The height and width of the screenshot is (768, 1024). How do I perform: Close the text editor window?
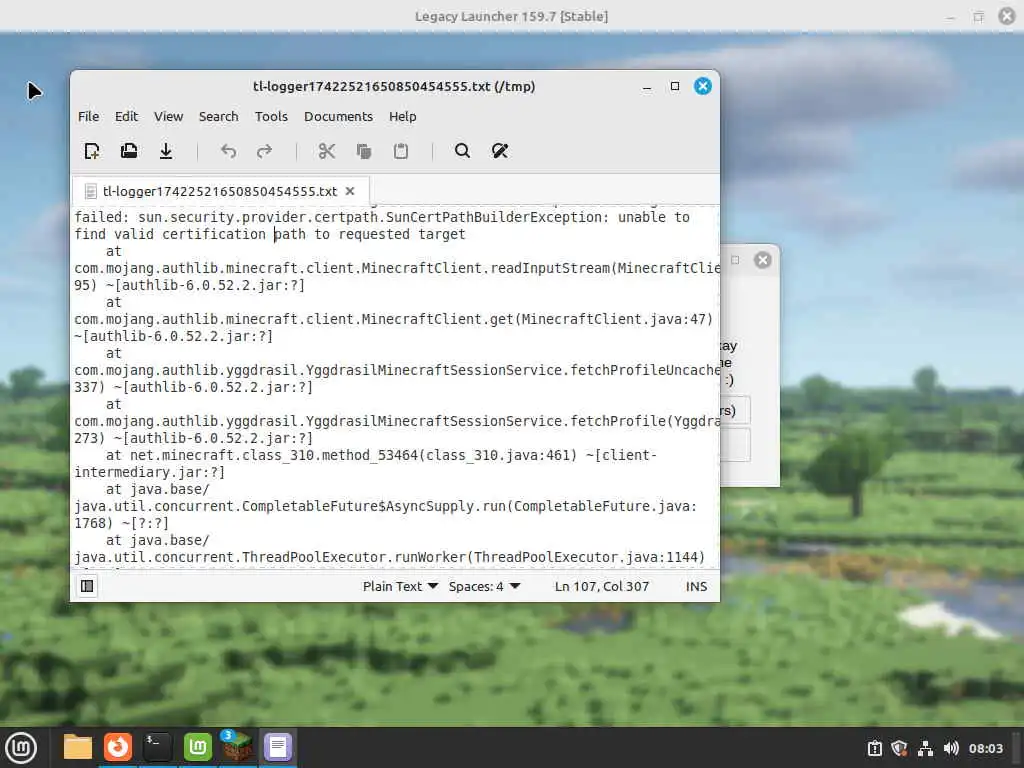pyautogui.click(x=703, y=86)
